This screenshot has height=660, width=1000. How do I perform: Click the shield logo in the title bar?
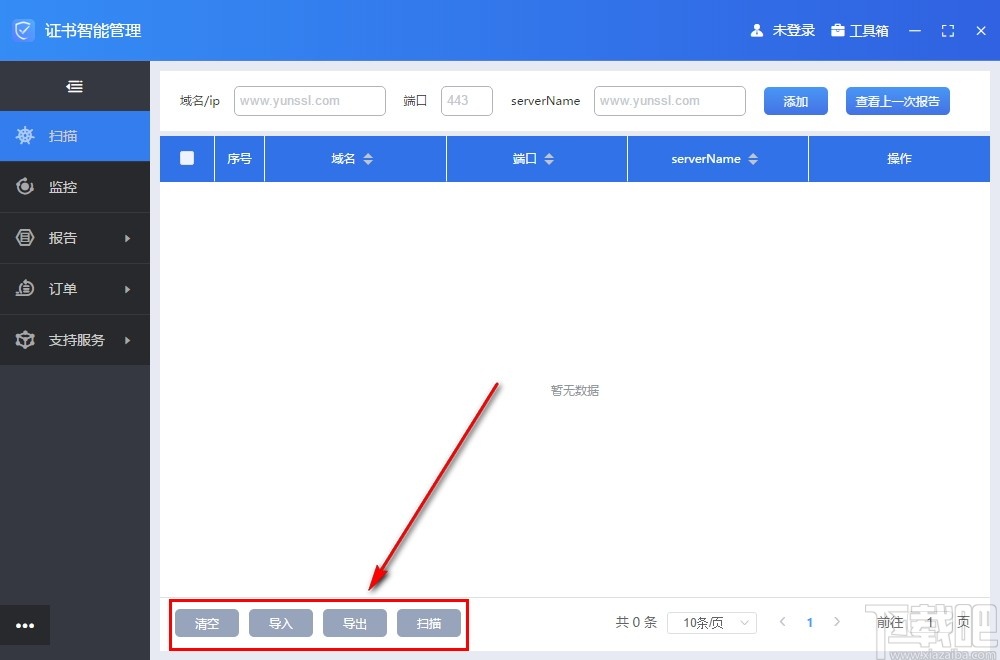tap(22, 30)
